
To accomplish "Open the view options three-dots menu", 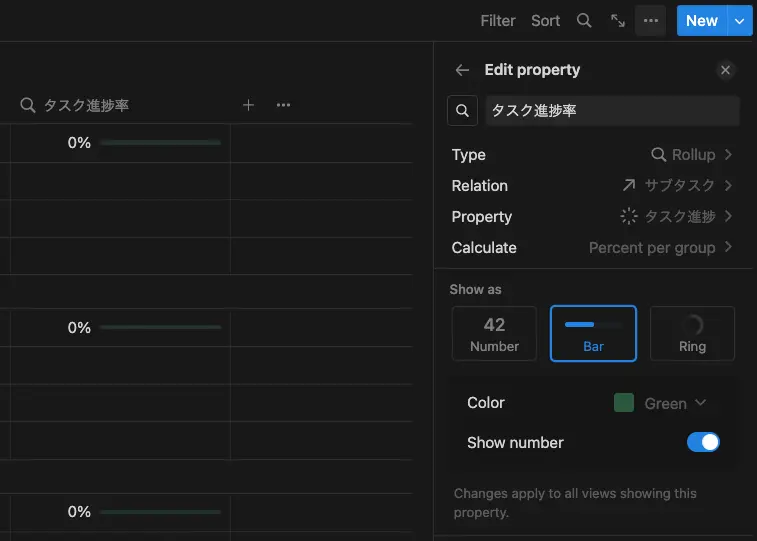I will click(651, 21).
